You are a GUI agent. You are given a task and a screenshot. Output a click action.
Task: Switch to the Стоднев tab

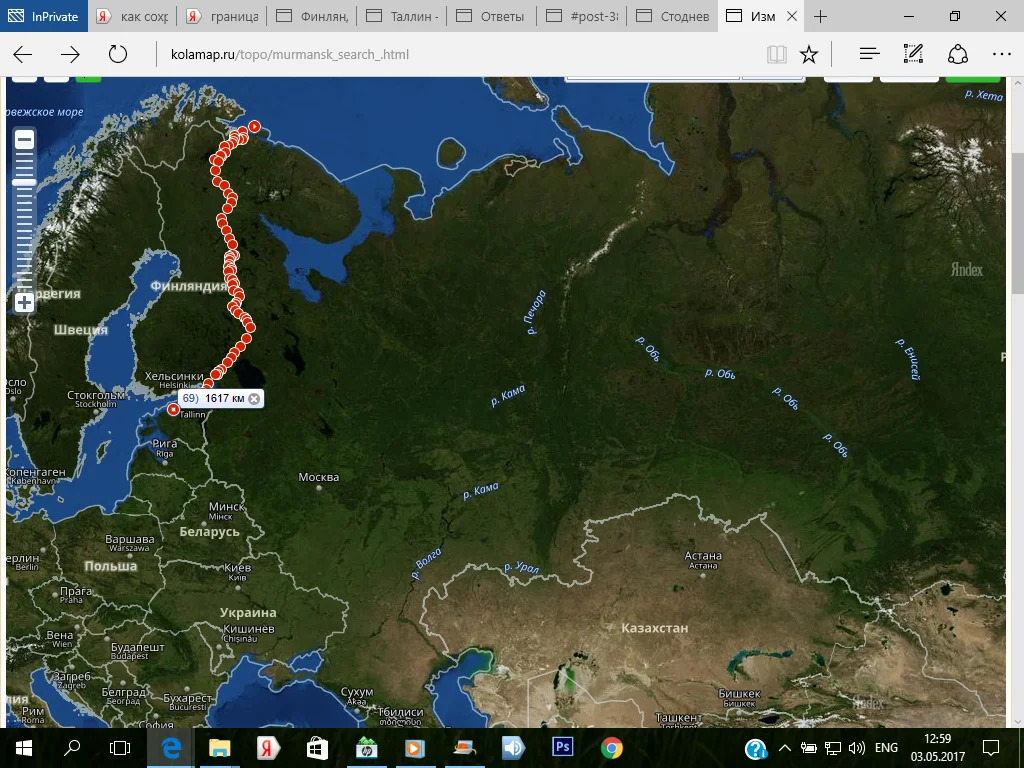[x=673, y=16]
